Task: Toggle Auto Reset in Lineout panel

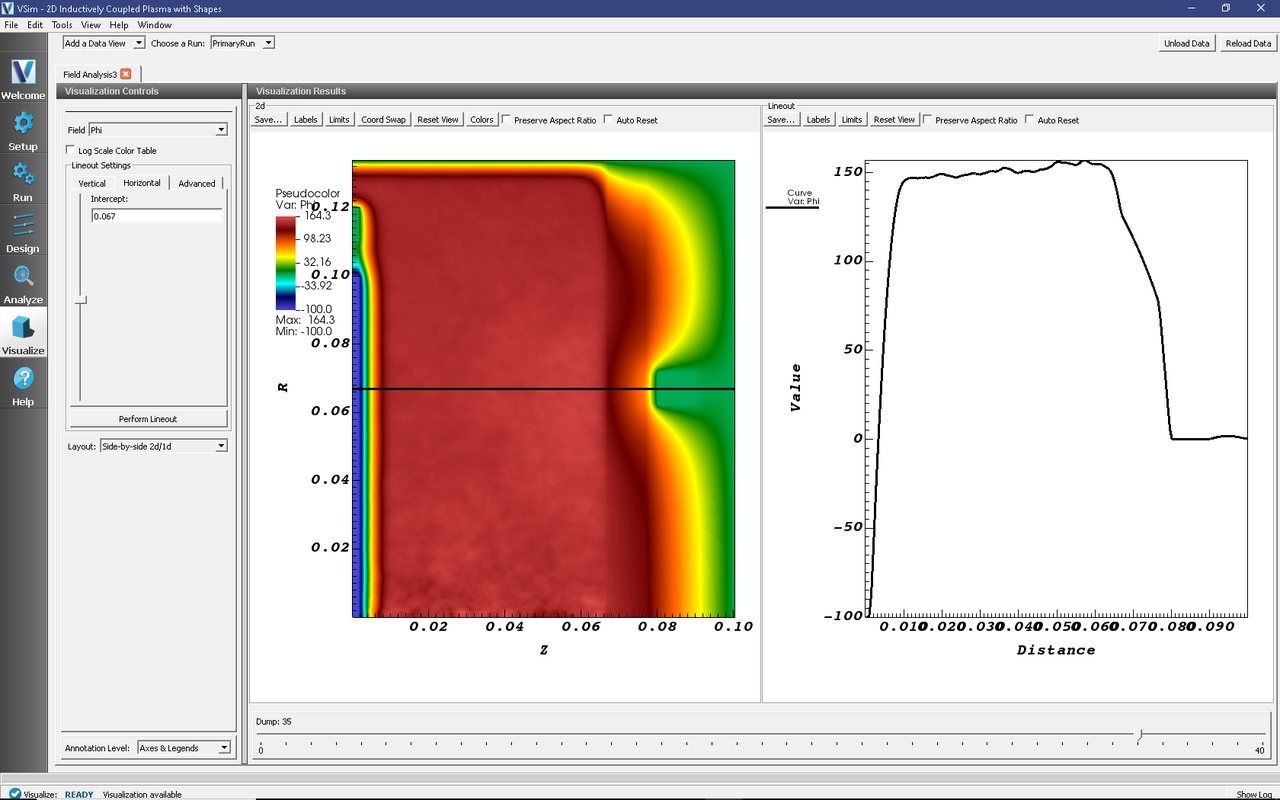Action: point(1029,120)
